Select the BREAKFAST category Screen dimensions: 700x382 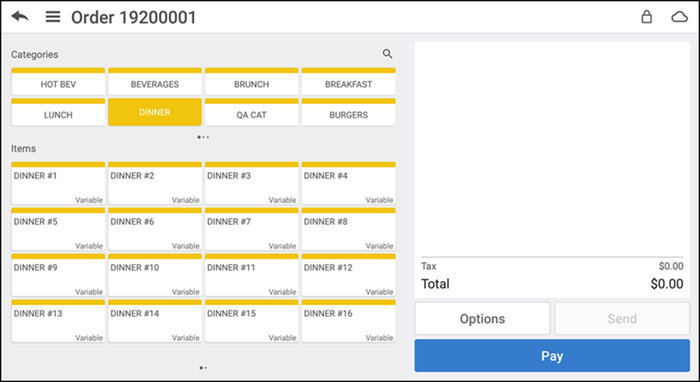[x=349, y=82]
